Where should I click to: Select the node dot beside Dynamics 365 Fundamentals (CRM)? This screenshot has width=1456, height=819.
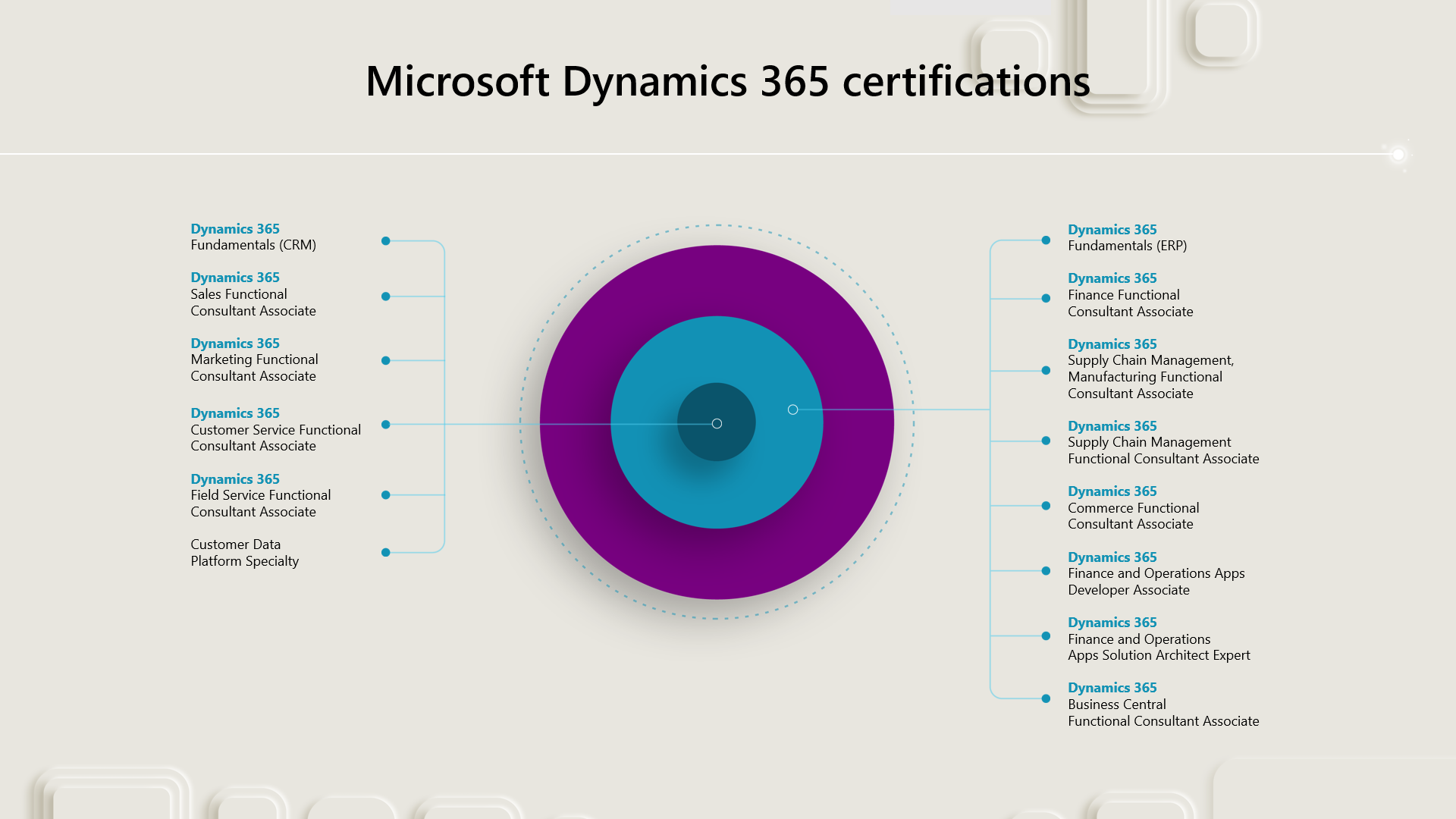pos(387,240)
